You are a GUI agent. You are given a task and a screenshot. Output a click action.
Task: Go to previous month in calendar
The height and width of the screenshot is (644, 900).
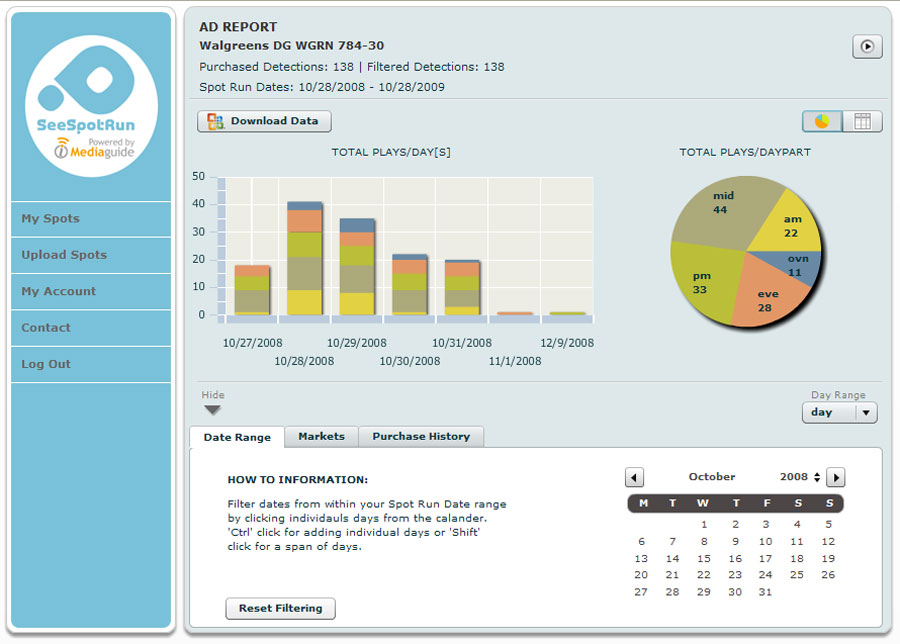[634, 478]
